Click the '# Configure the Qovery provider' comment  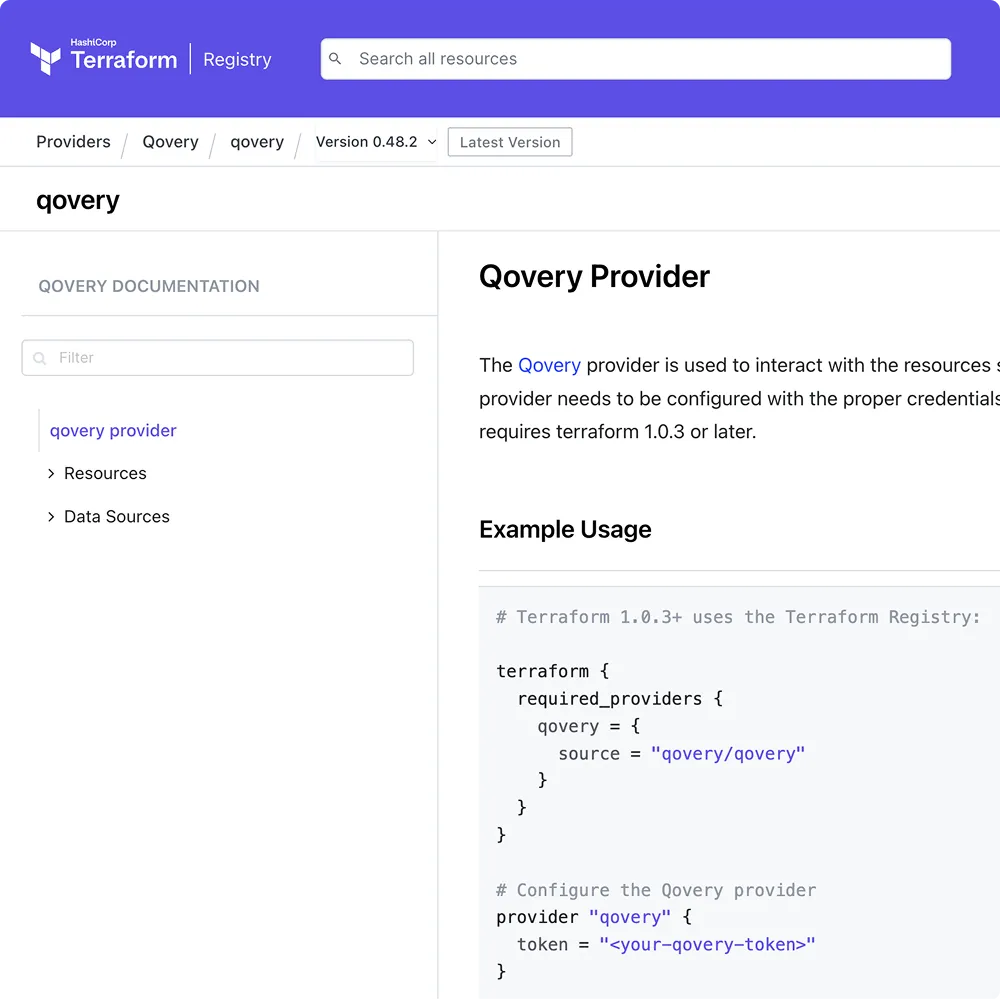pyautogui.click(x=656, y=890)
